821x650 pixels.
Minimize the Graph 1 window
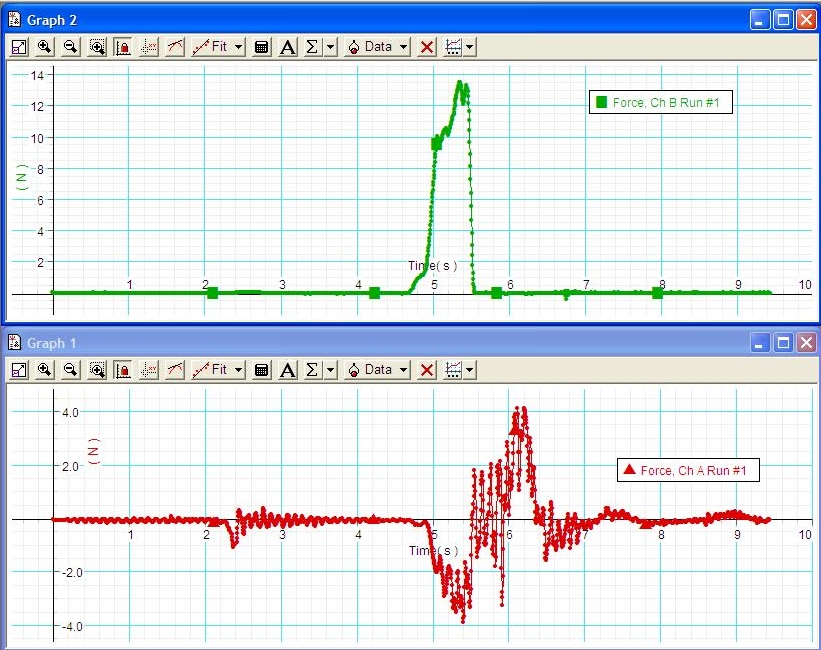point(760,343)
